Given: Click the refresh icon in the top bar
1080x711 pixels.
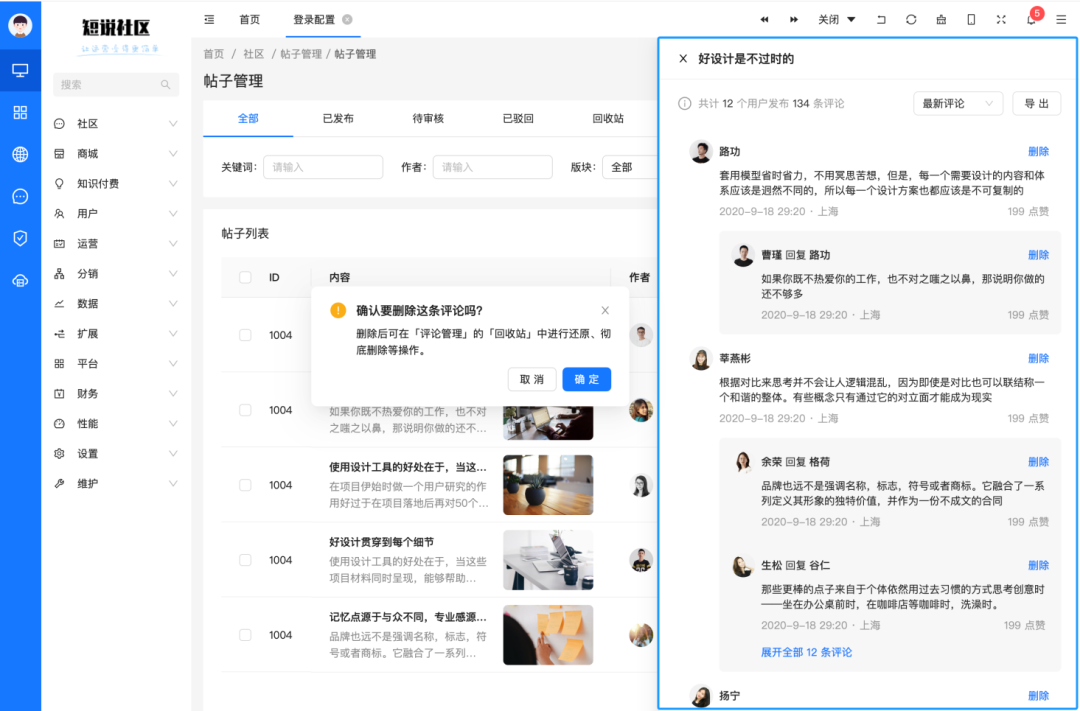Looking at the screenshot, I should (x=911, y=19).
